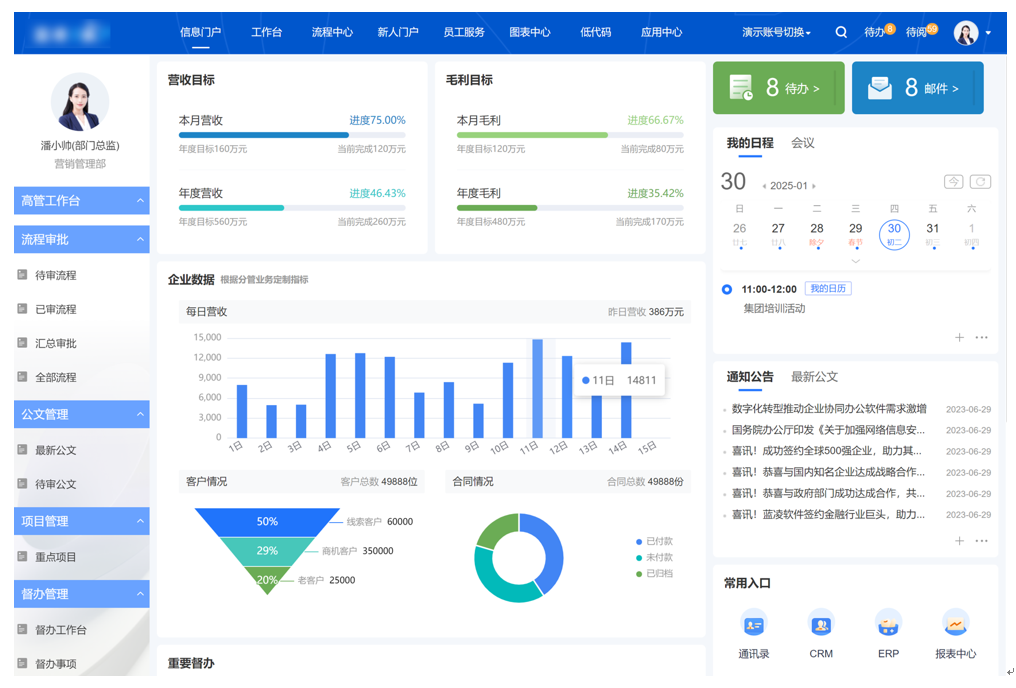The width and height of the screenshot is (1016, 688).
Task: Click the 督办事项 sidebar icon
Action: click(x=22, y=663)
